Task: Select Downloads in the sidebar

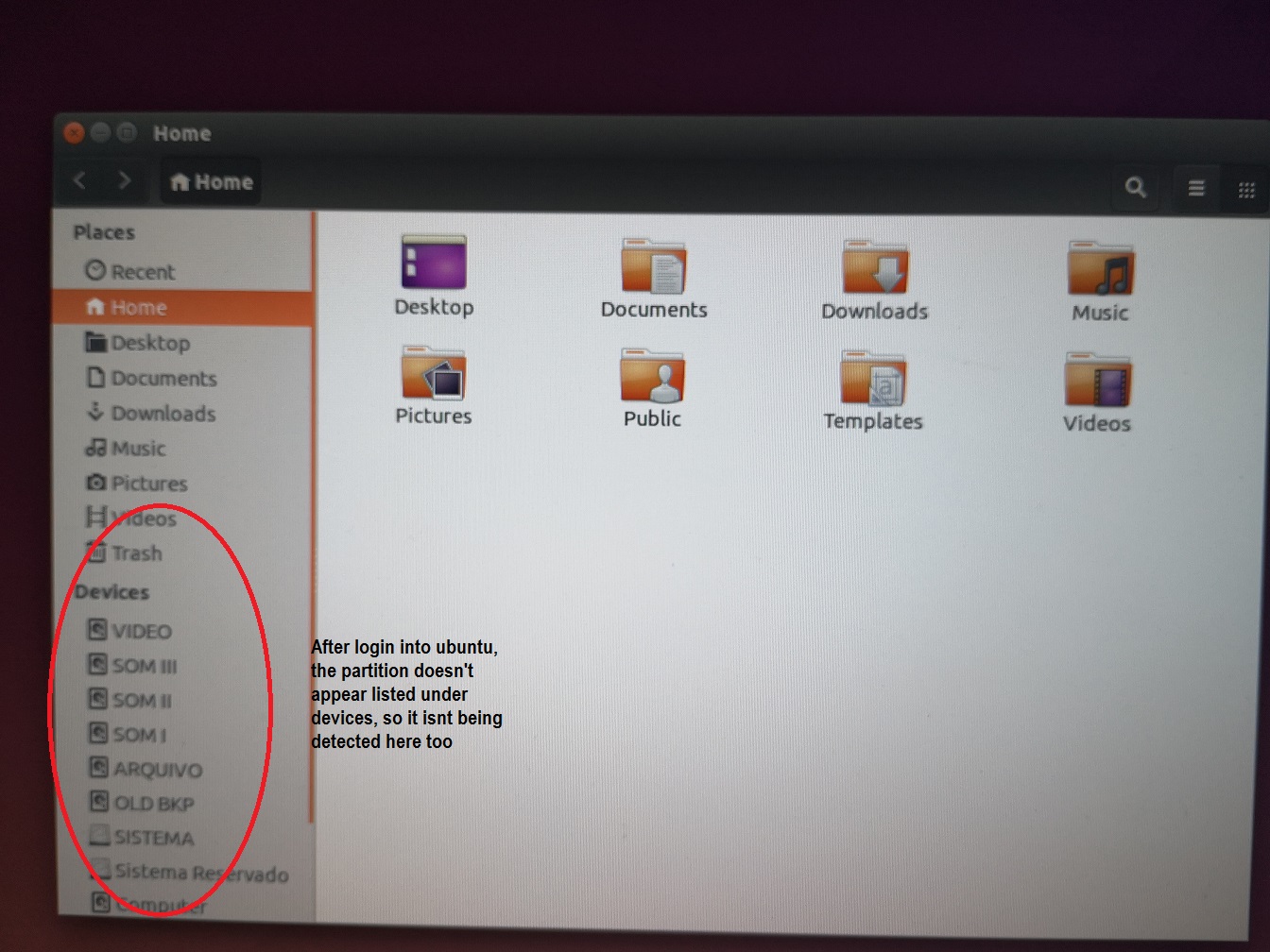Action: 182,413
